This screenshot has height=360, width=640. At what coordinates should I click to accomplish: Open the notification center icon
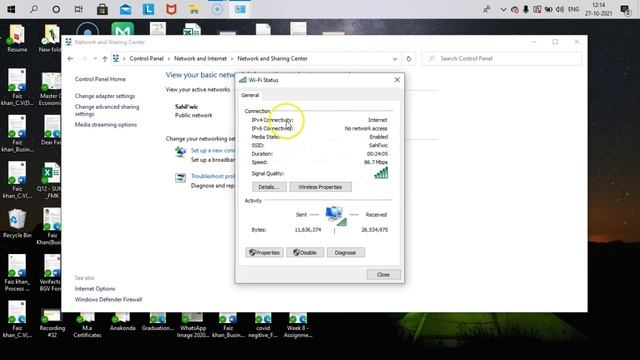click(625, 9)
